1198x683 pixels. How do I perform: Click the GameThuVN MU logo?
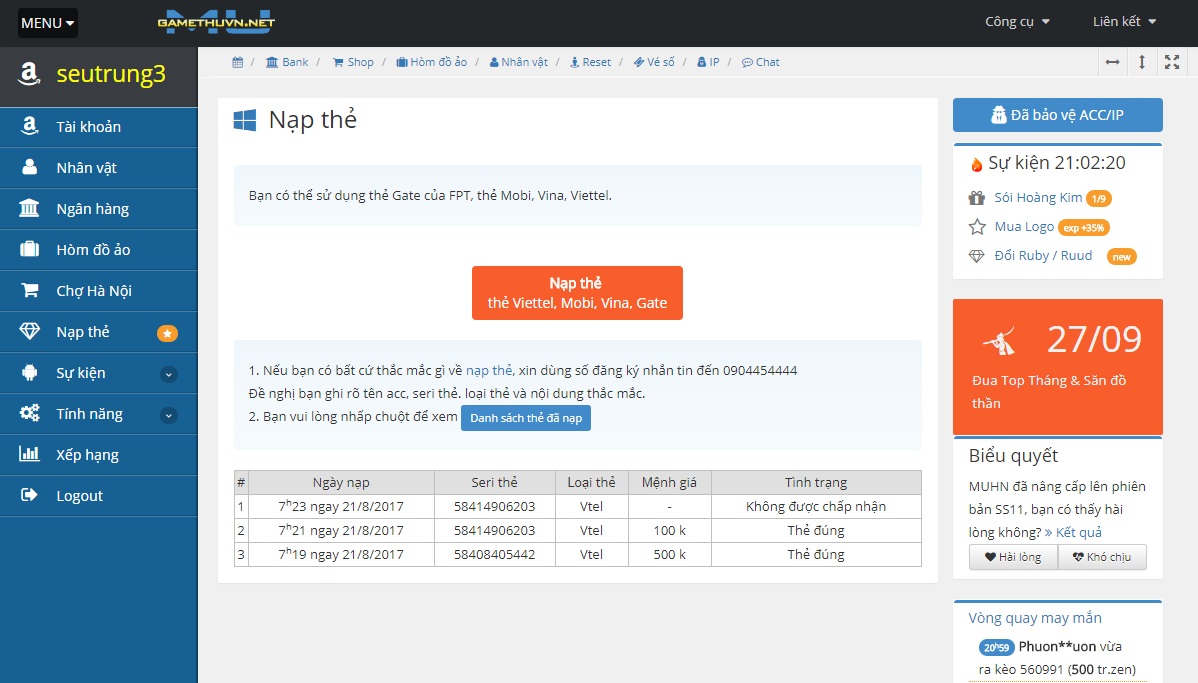(x=216, y=22)
